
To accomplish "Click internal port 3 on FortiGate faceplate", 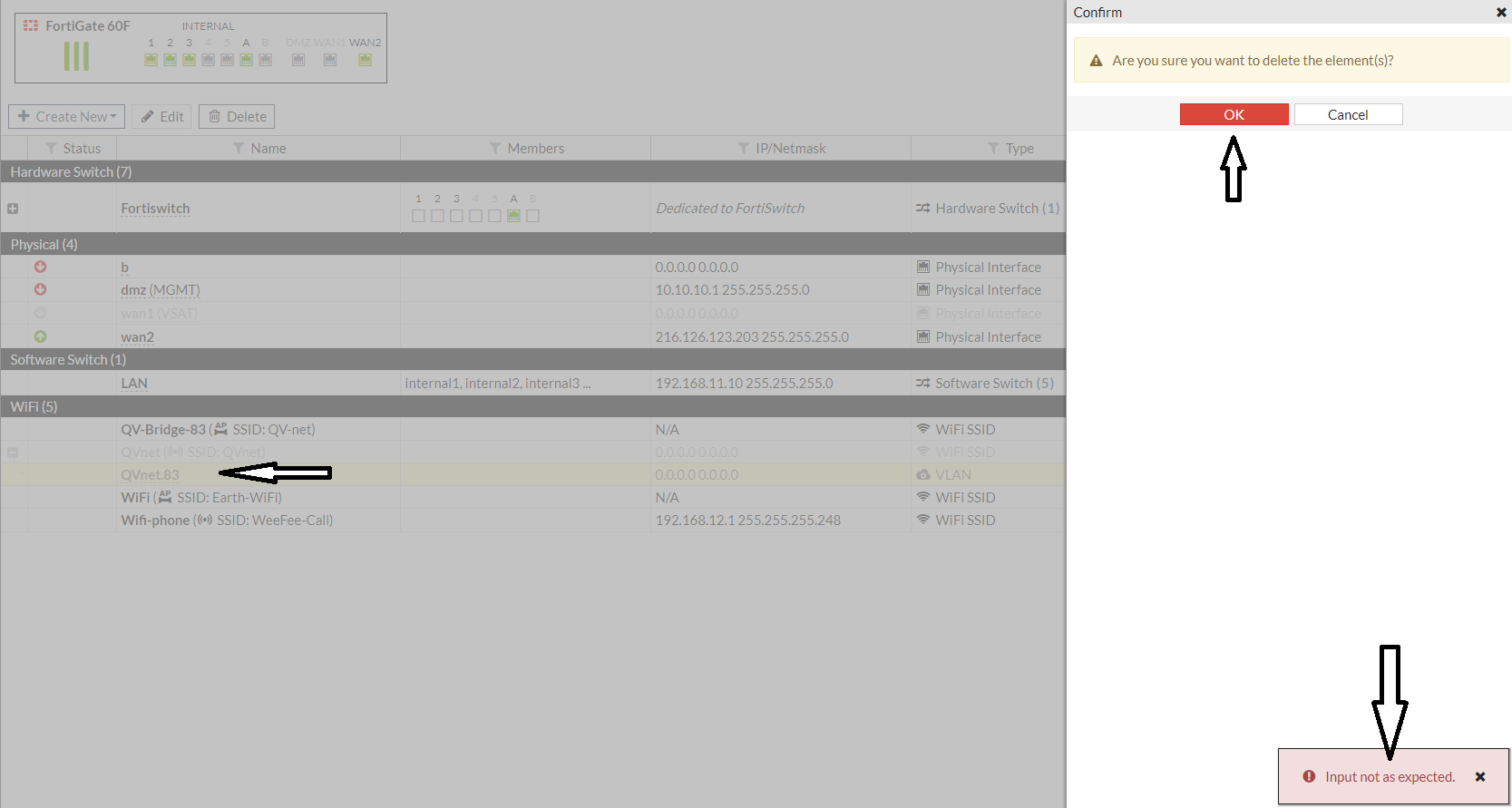I will click(189, 60).
